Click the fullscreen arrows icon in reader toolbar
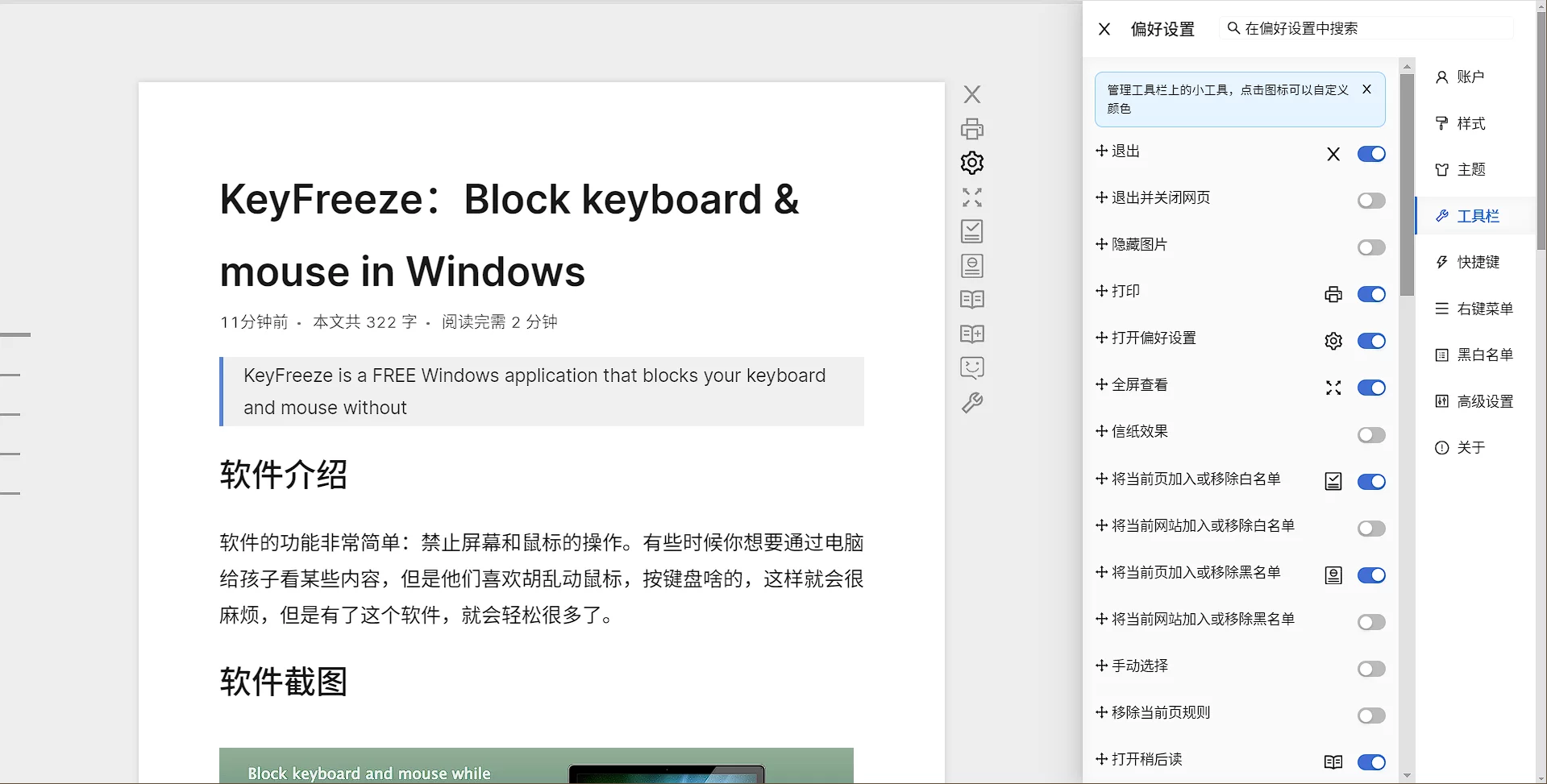The image size is (1547, 784). point(972,197)
